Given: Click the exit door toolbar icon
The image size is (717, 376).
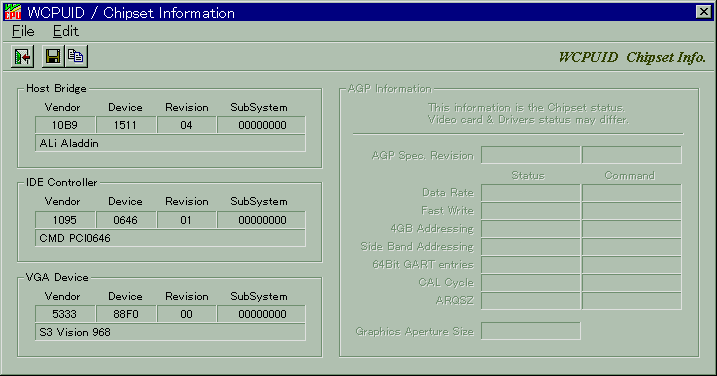Looking at the screenshot, I should (22, 57).
